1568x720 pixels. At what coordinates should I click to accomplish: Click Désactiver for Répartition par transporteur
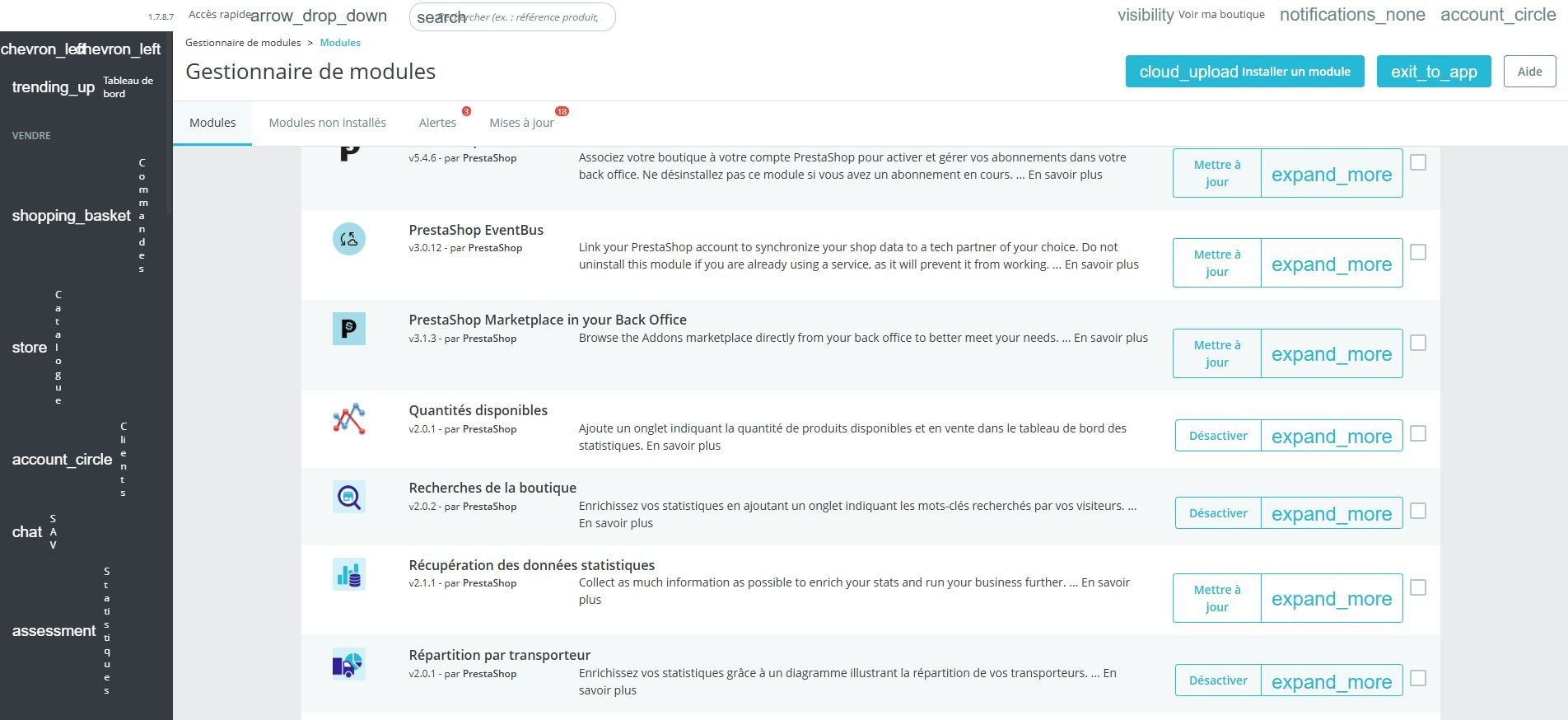point(1218,680)
